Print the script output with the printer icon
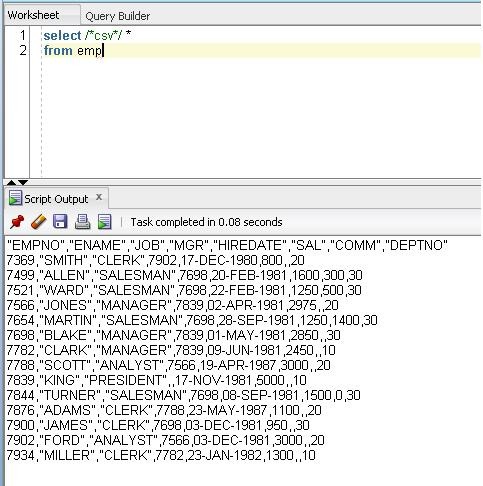 coord(82,222)
